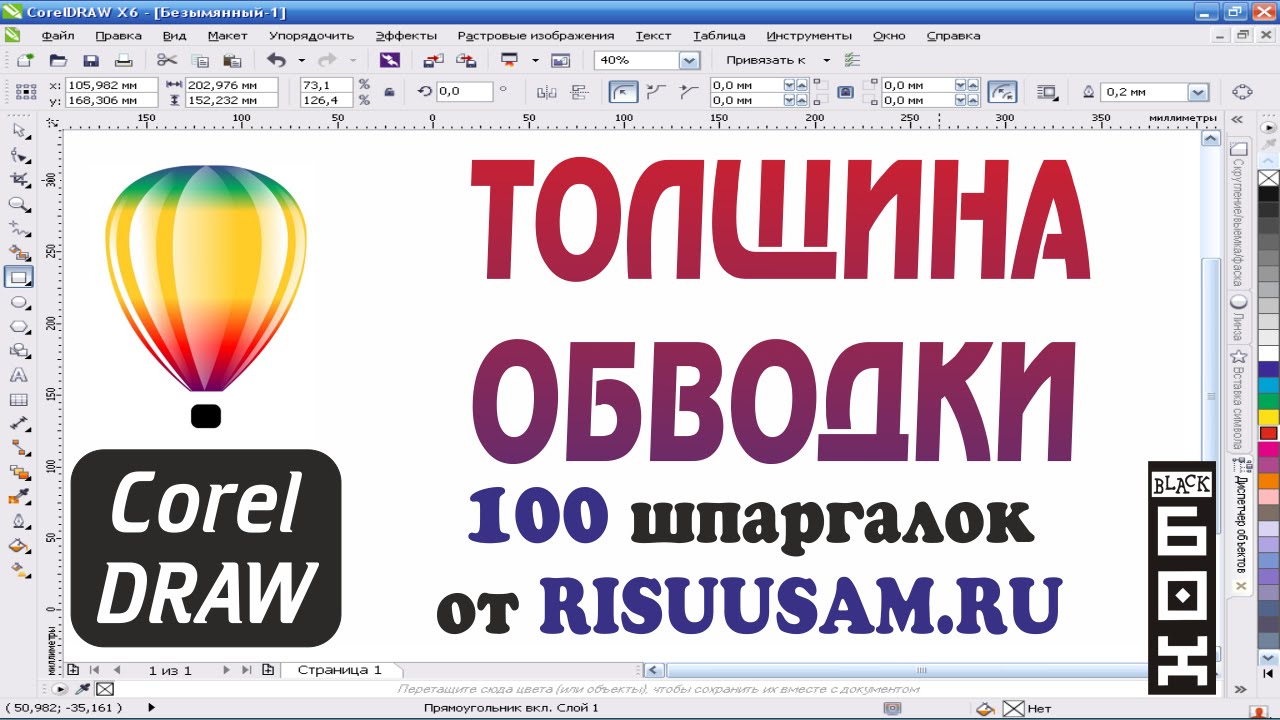Screen dimensions: 1280x720
Task: Click the Import icon
Action: (x=433, y=60)
